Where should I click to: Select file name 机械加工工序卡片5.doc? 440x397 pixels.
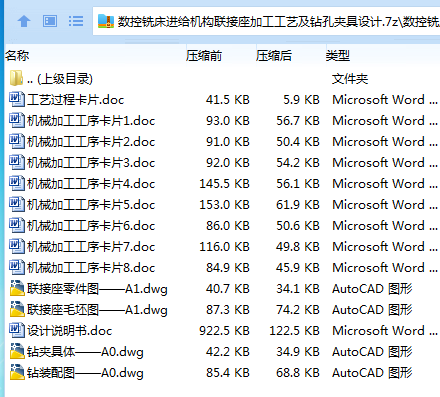click(x=91, y=205)
